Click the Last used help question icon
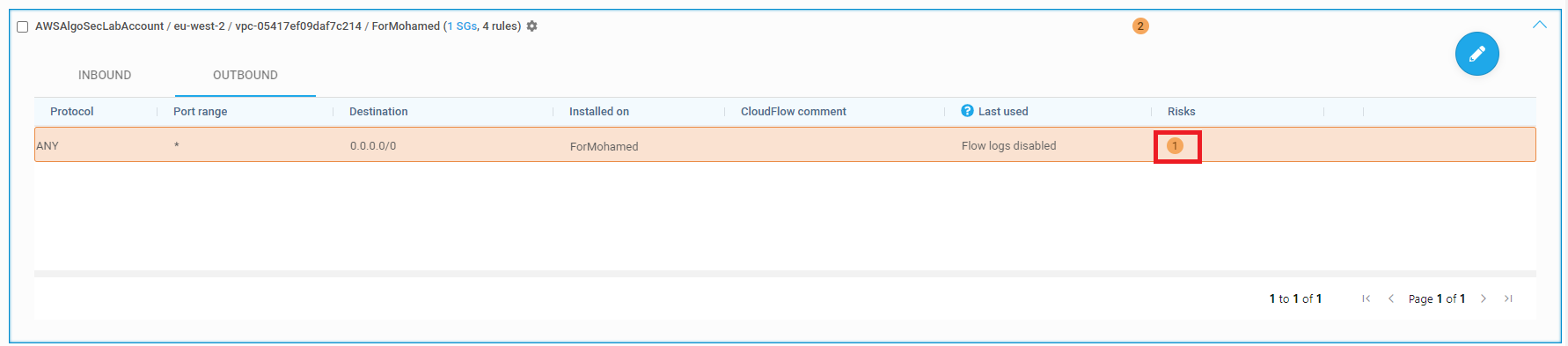The width and height of the screenshot is (1568, 346). coord(967,111)
